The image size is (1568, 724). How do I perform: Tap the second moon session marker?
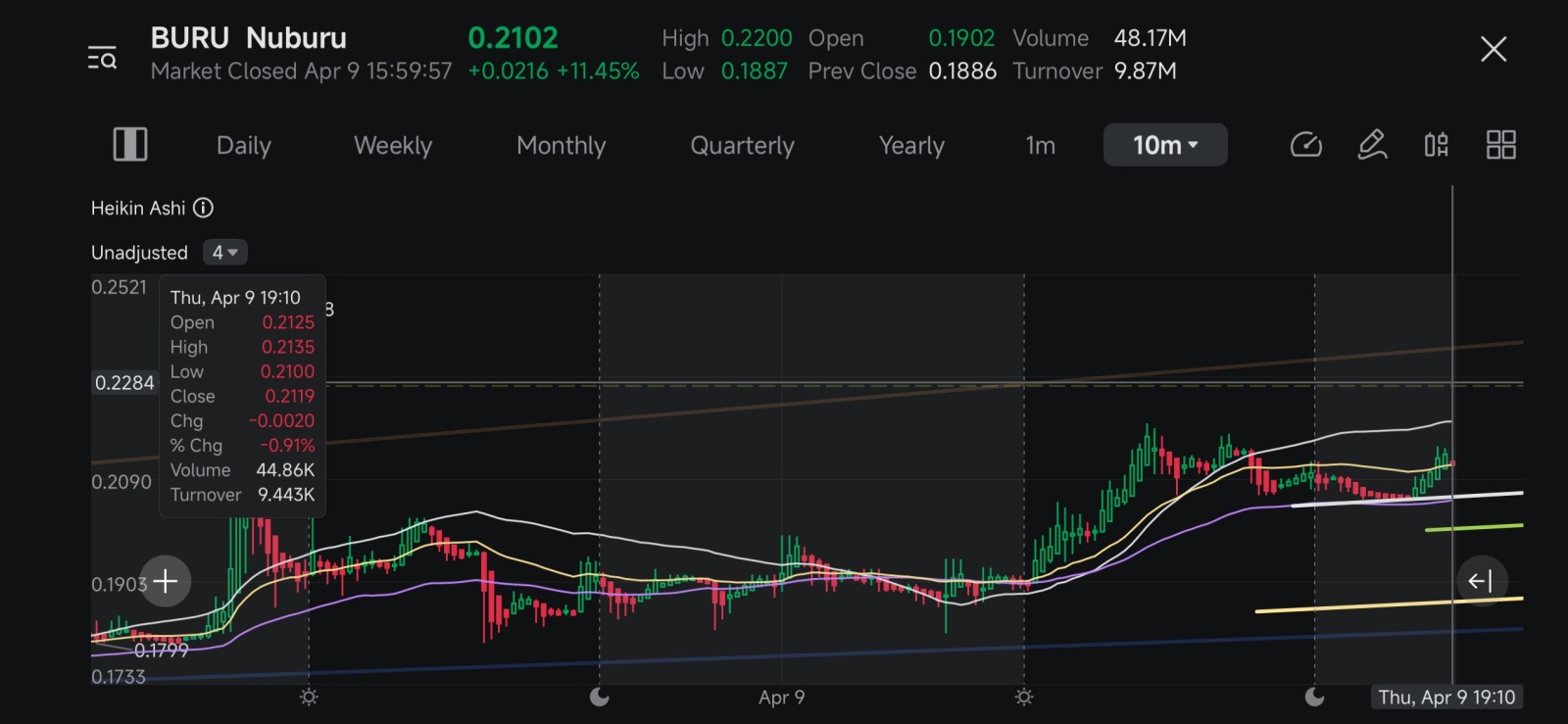pos(1315,697)
